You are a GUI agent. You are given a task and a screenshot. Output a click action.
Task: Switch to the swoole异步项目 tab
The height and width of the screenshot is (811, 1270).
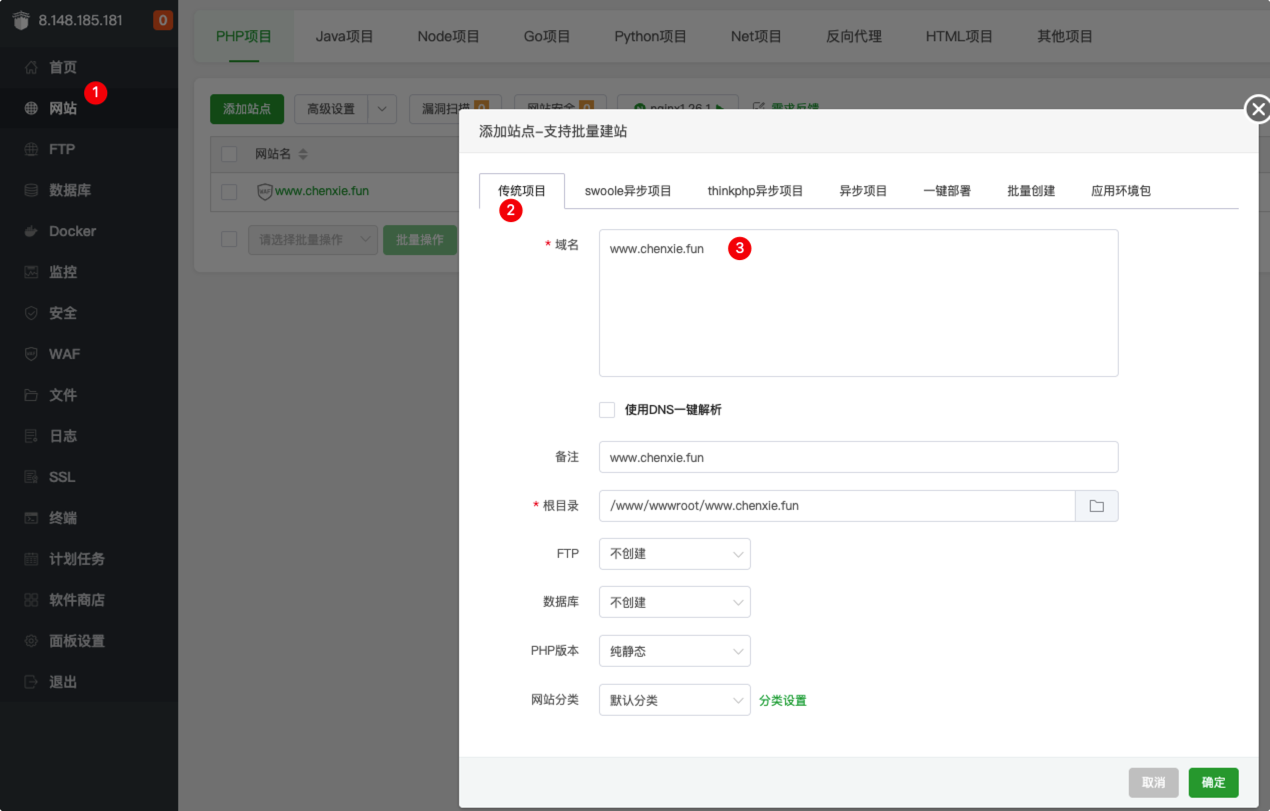[x=628, y=191]
